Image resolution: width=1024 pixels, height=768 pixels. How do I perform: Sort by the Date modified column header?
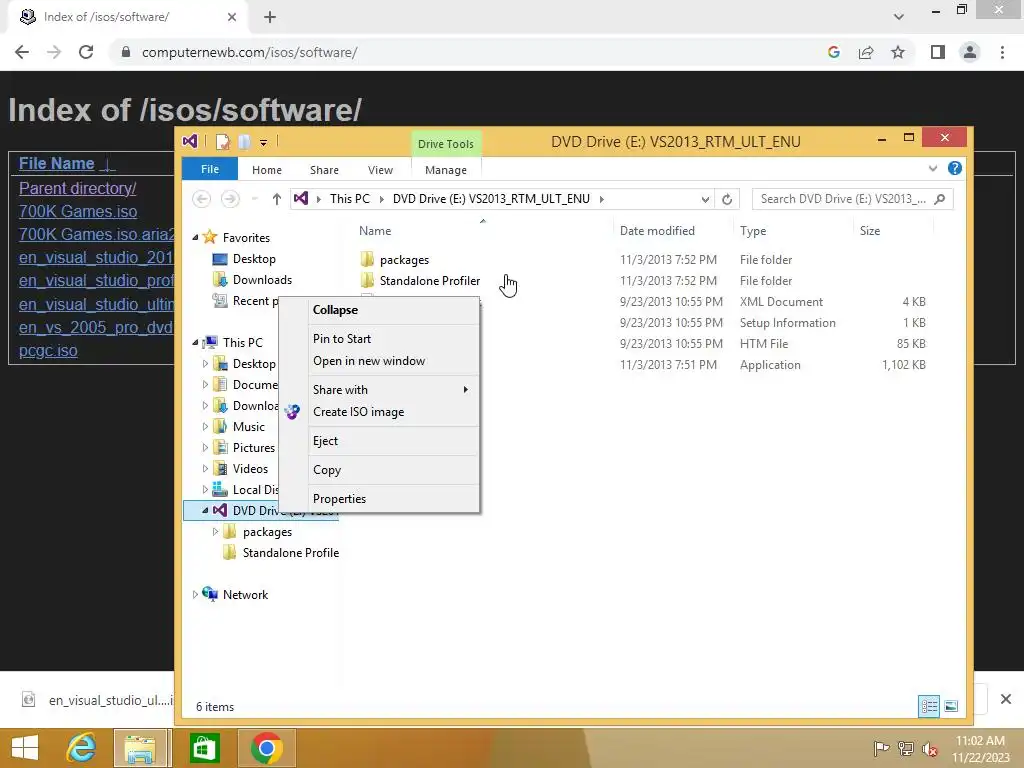pyautogui.click(x=657, y=231)
